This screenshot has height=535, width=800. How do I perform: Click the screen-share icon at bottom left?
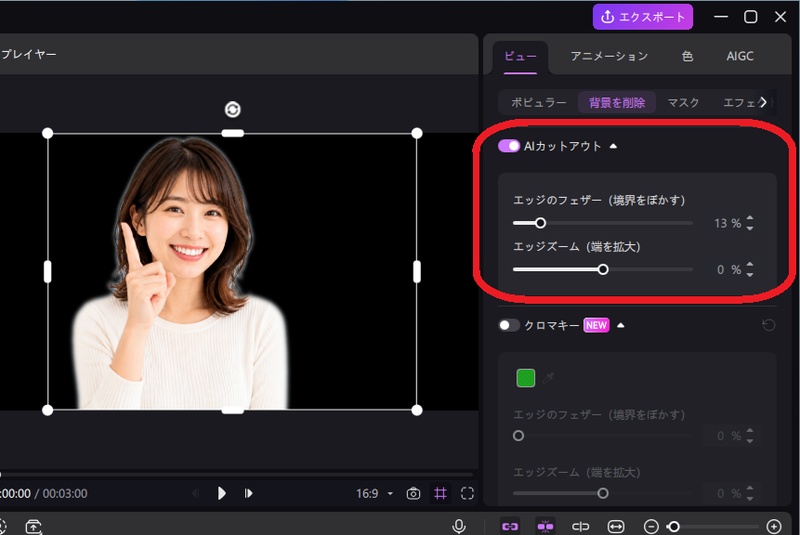[34, 526]
